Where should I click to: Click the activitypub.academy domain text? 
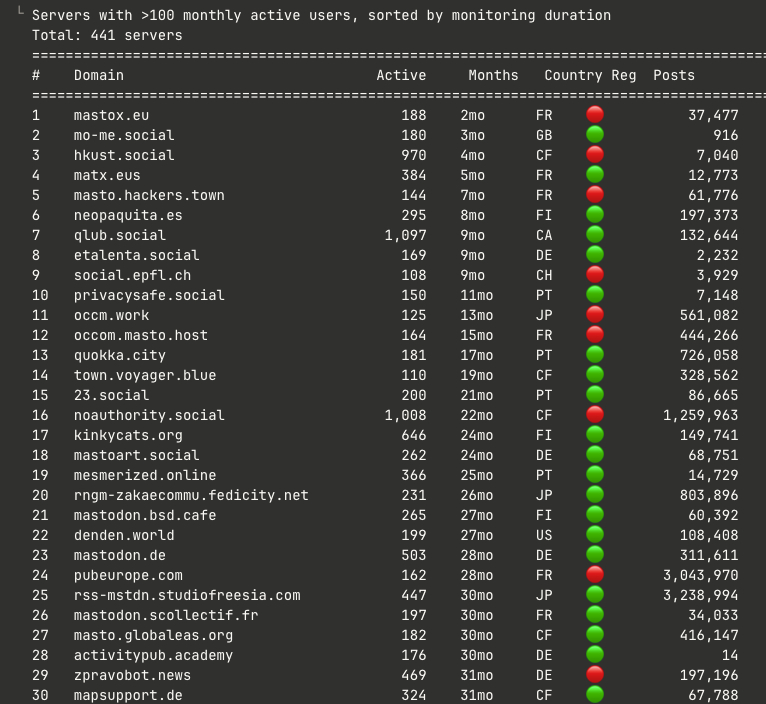[153, 655]
